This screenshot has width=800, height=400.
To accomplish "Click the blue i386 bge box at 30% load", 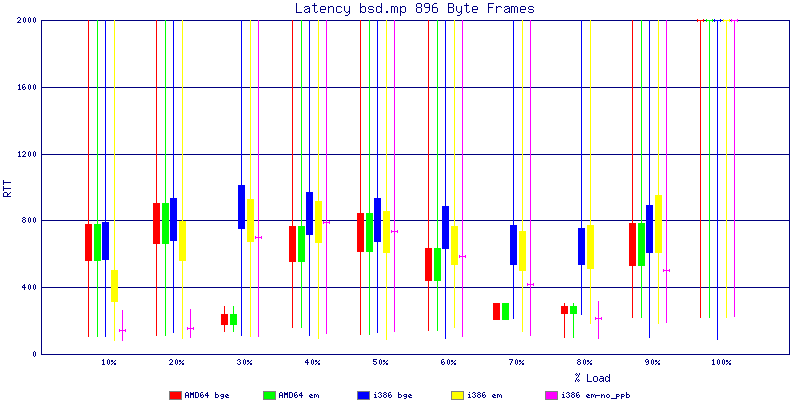I will pyautogui.click(x=241, y=207).
